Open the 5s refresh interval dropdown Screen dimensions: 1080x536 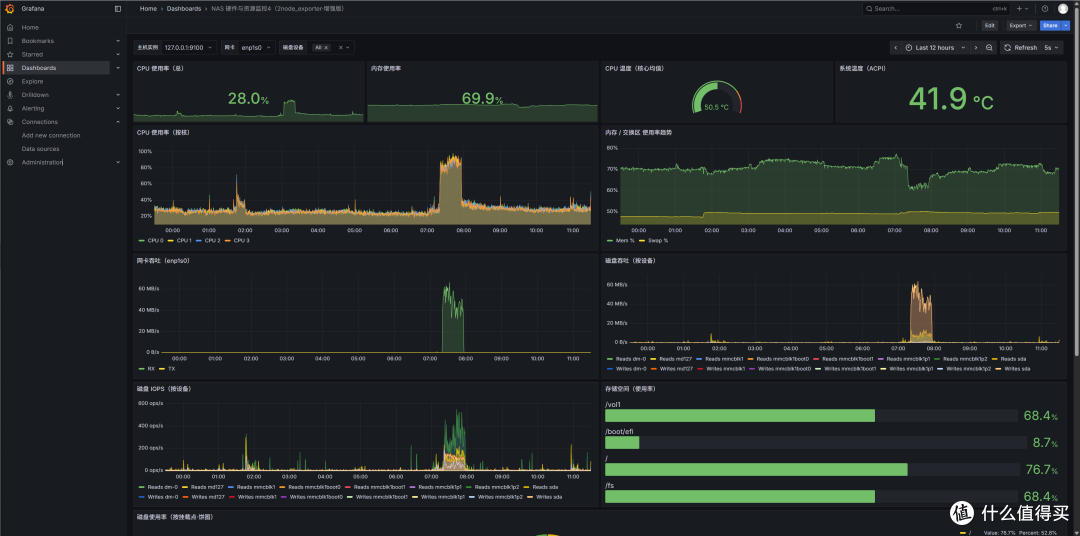1048,48
